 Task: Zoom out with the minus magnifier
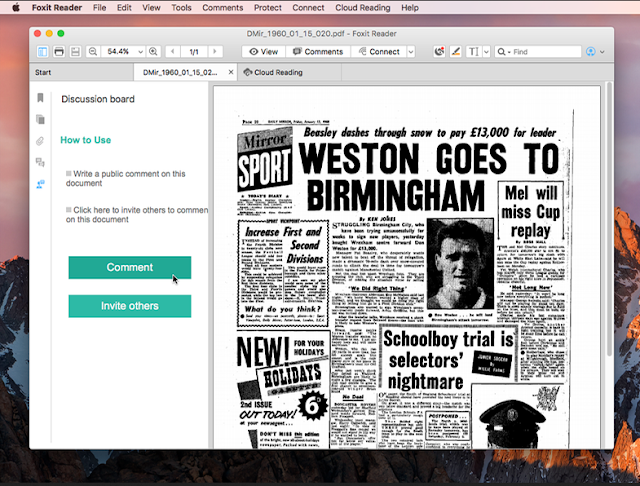tap(93, 51)
